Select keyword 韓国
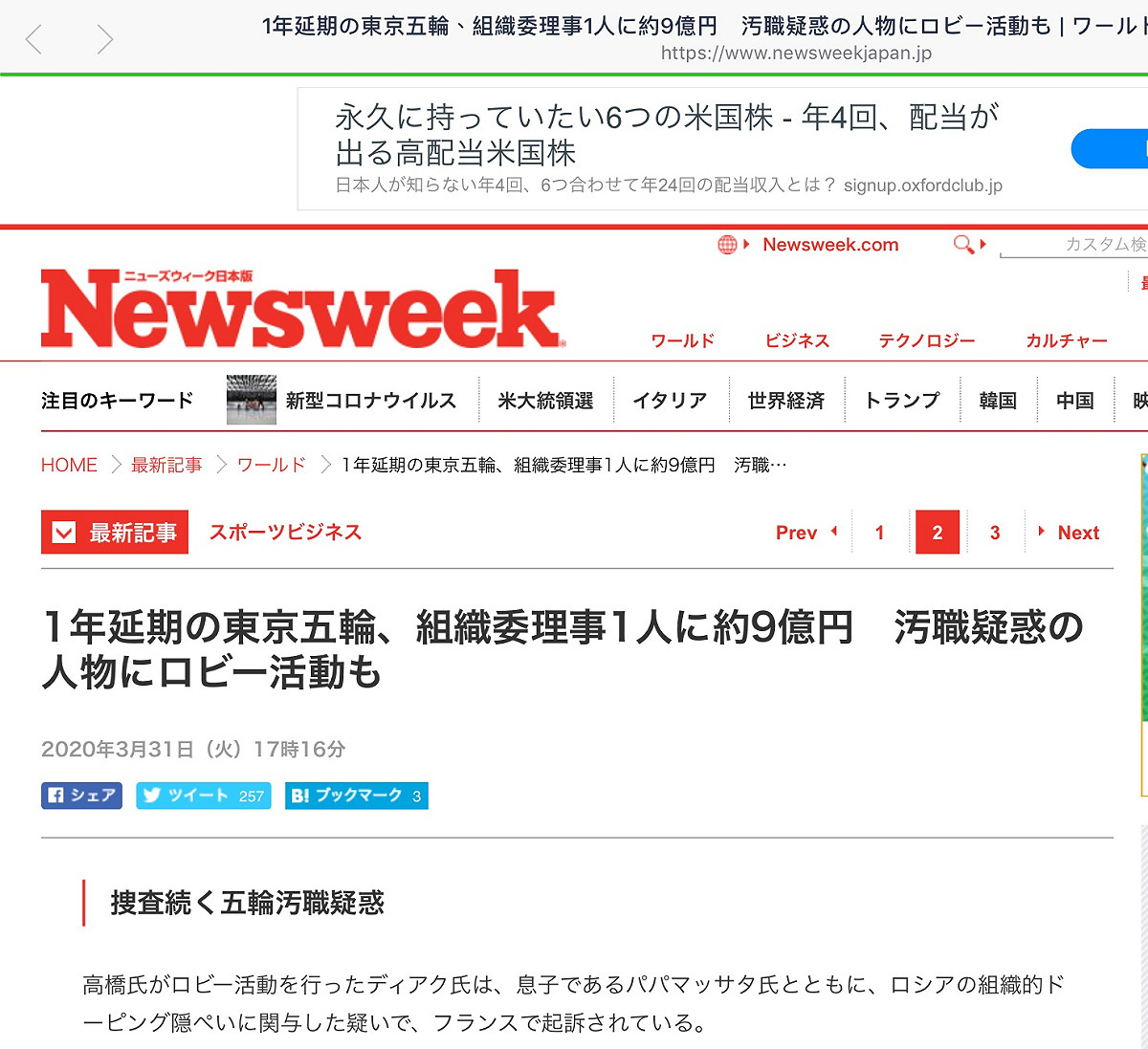Image resolution: width=1148 pixels, height=1049 pixels. click(998, 401)
